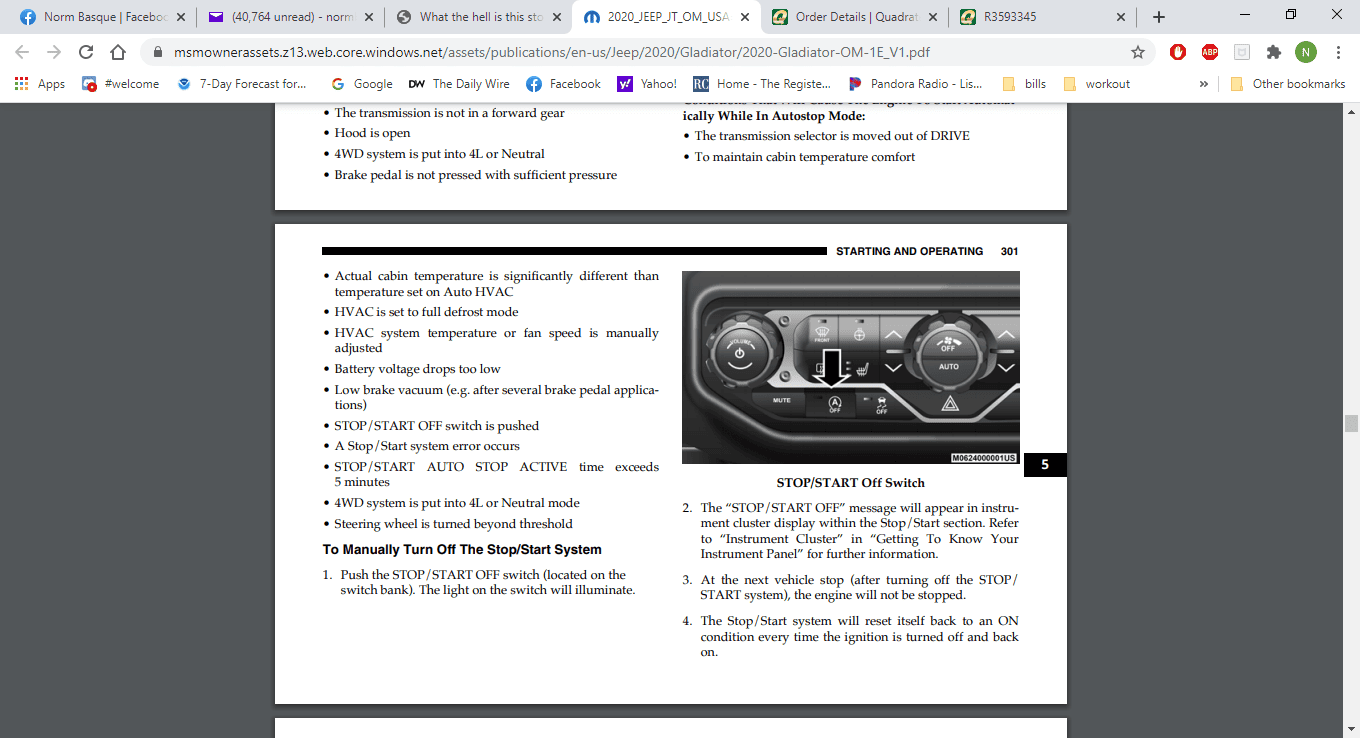
Task: Open the bills bookmark folder
Action: 1023,84
